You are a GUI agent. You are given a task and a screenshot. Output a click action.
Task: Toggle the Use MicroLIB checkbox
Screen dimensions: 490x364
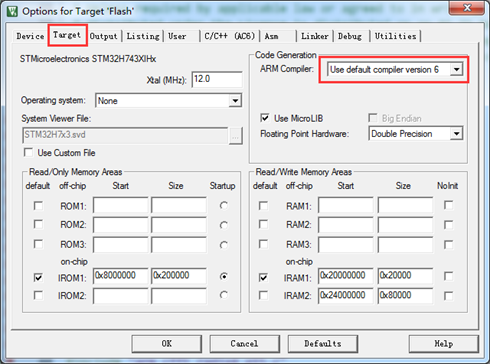pos(265,118)
